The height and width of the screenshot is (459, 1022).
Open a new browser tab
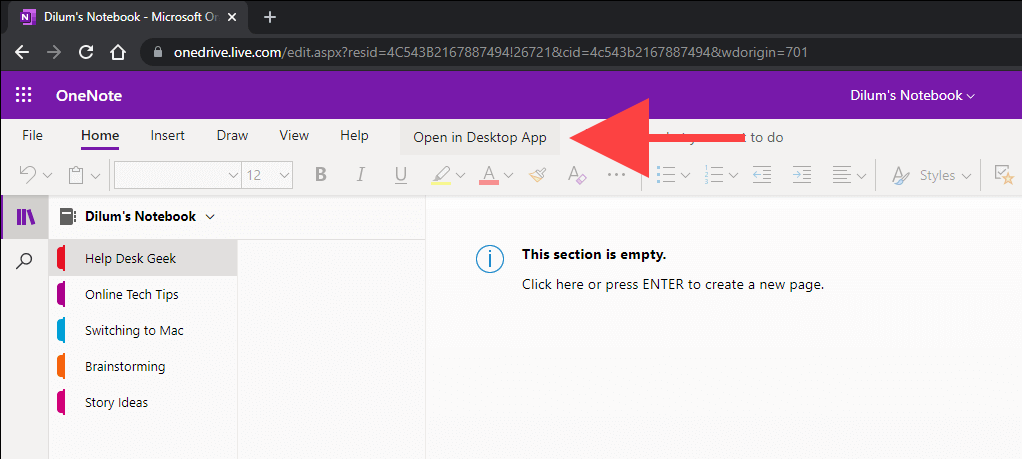[x=270, y=17]
